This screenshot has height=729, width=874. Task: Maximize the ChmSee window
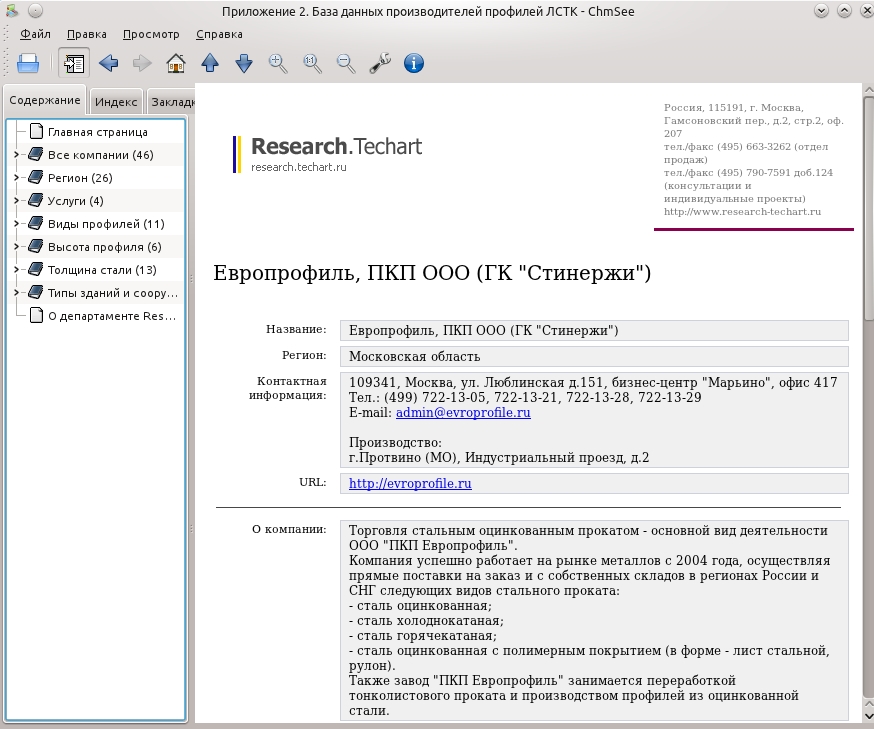tap(844, 10)
